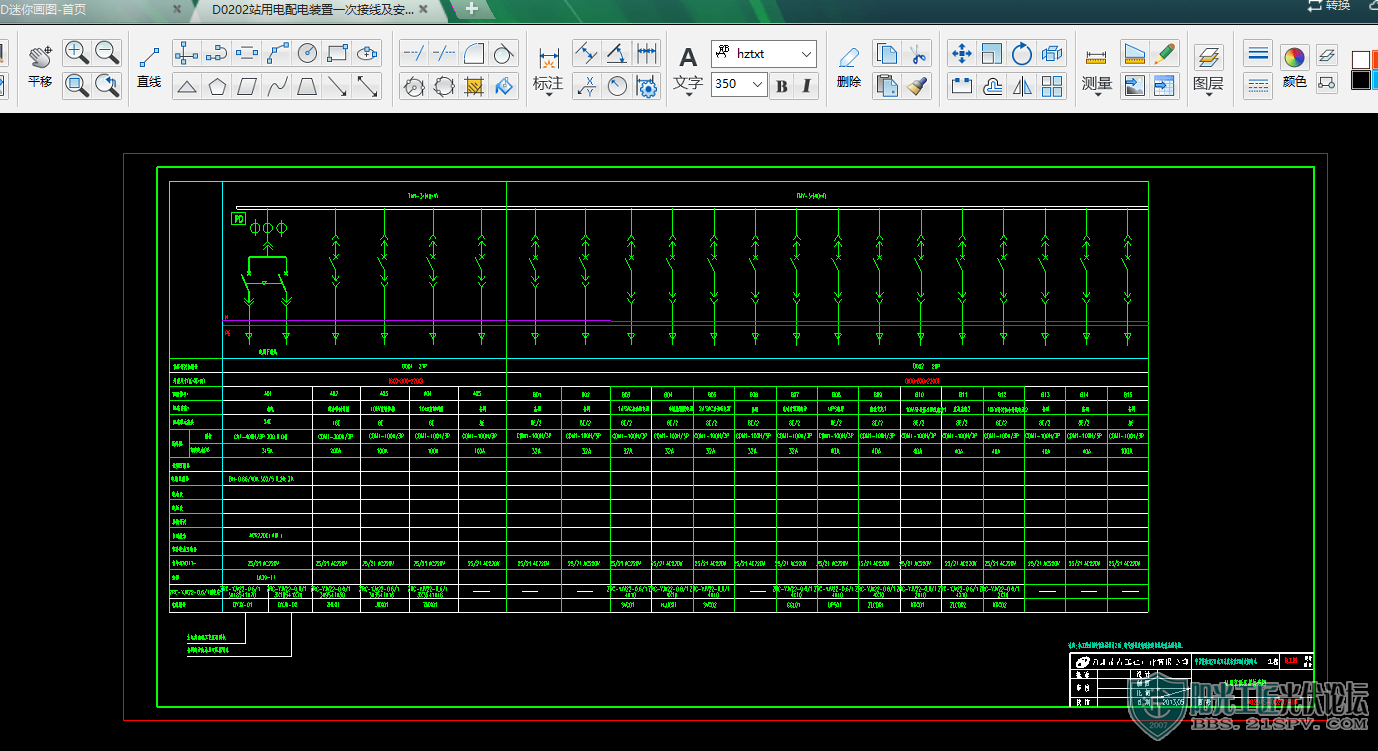Pick the triangle shape tool
1378x751 pixels.
click(186, 87)
